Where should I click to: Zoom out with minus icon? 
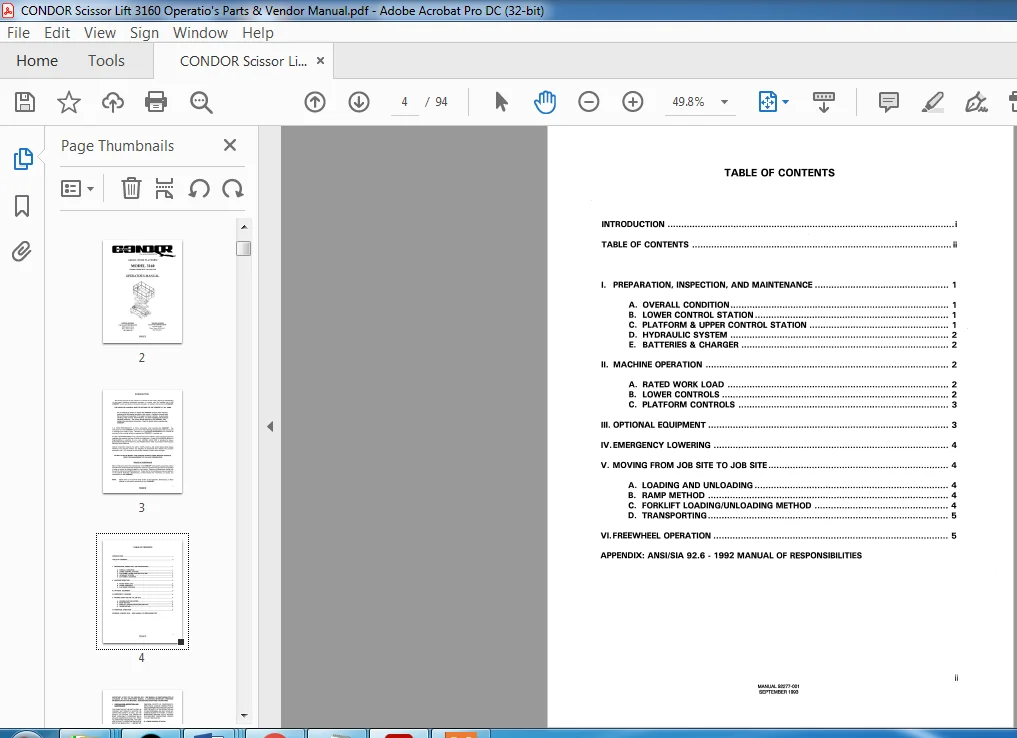click(589, 102)
